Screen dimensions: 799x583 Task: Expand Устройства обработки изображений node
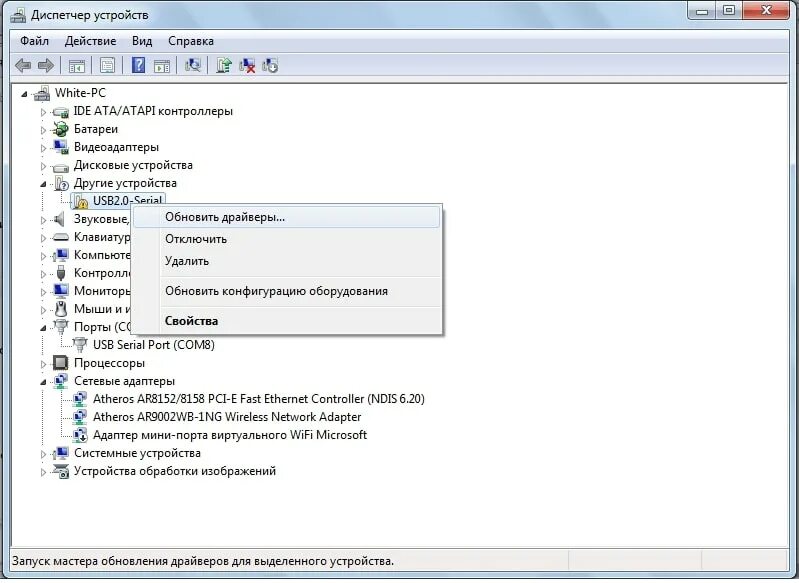click(x=43, y=472)
